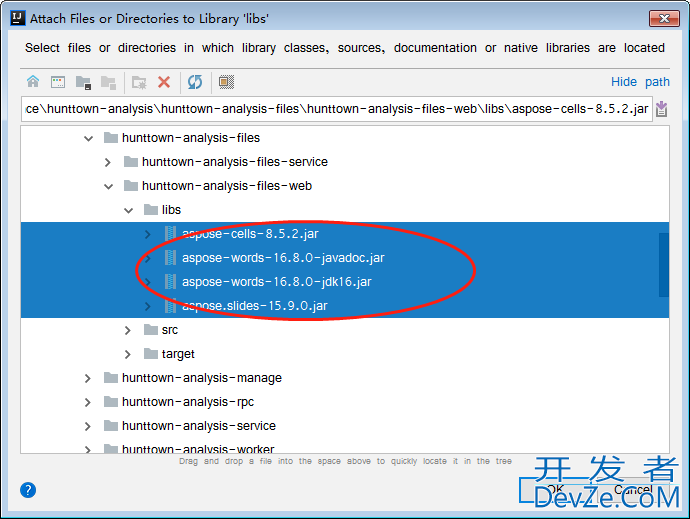The width and height of the screenshot is (690, 519).
Task: Click folder icon of hunttown-analysis-rpc
Action: (111, 402)
